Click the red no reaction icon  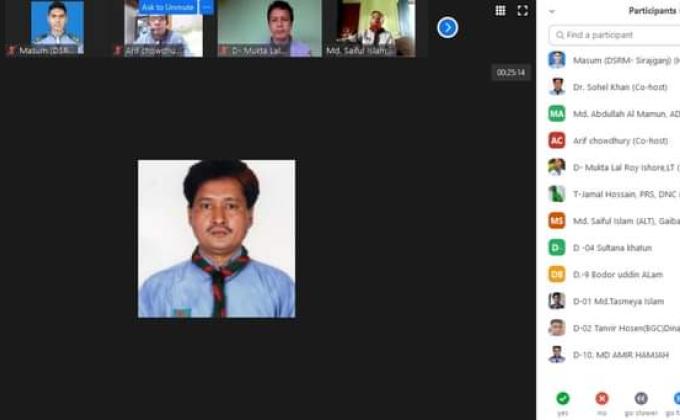(602, 398)
